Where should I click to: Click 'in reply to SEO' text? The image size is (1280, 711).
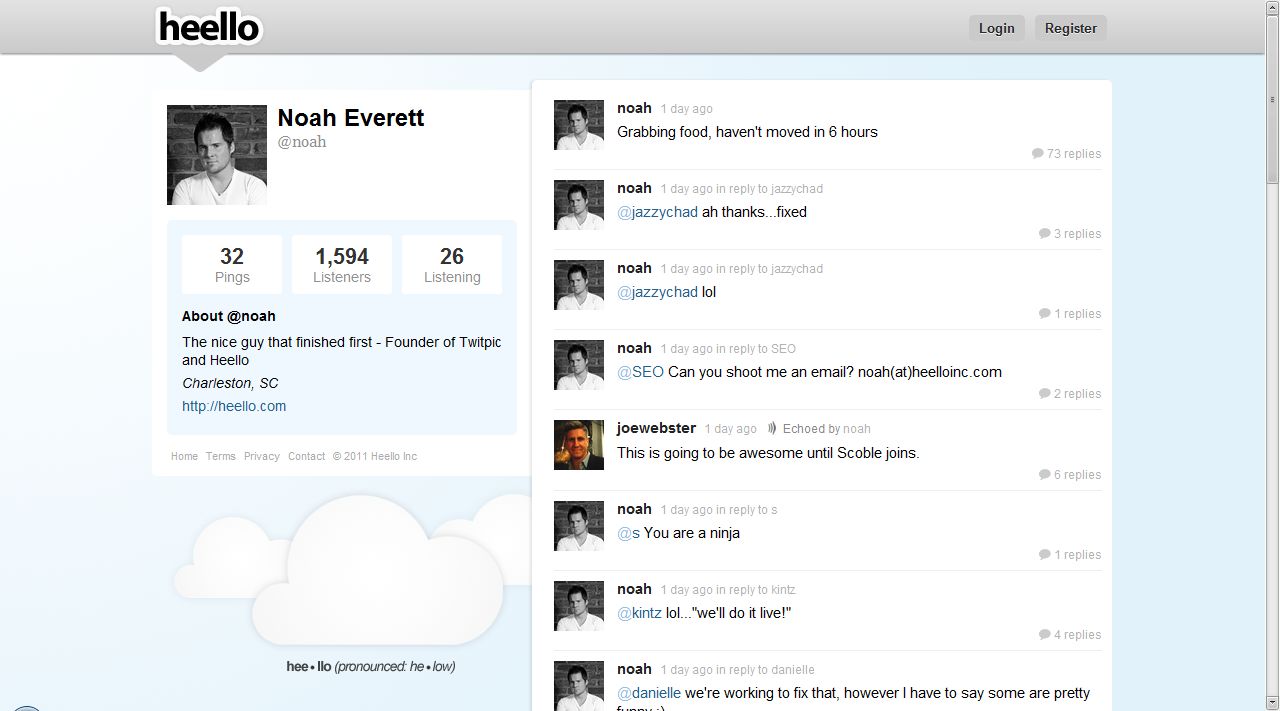point(756,349)
